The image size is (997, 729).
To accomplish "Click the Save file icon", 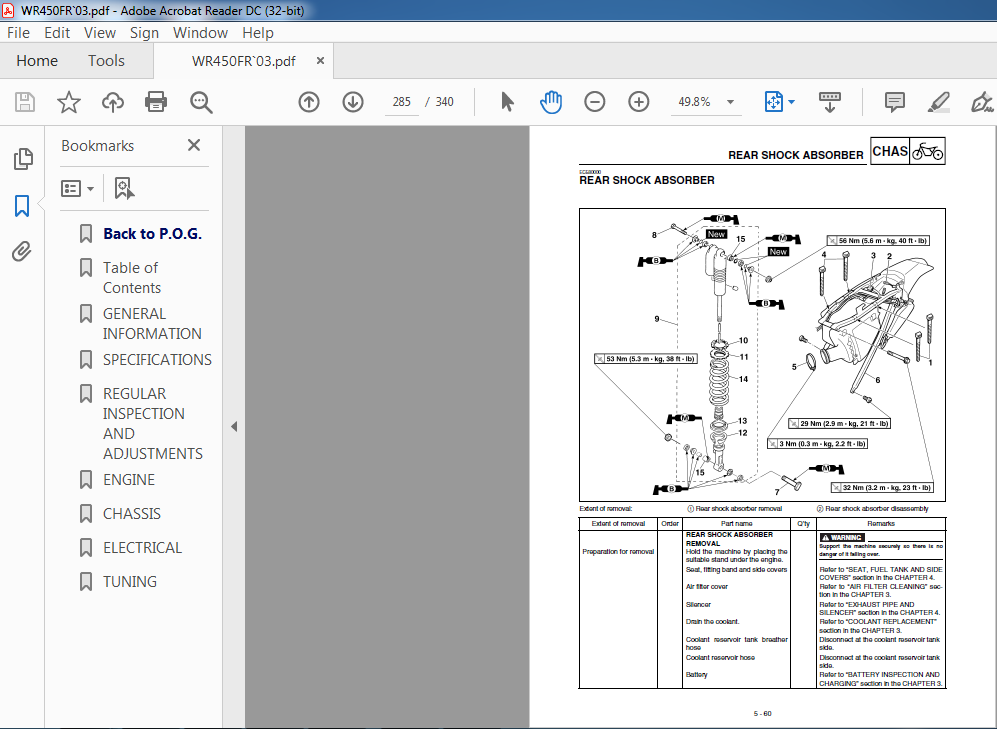I will coord(25,102).
